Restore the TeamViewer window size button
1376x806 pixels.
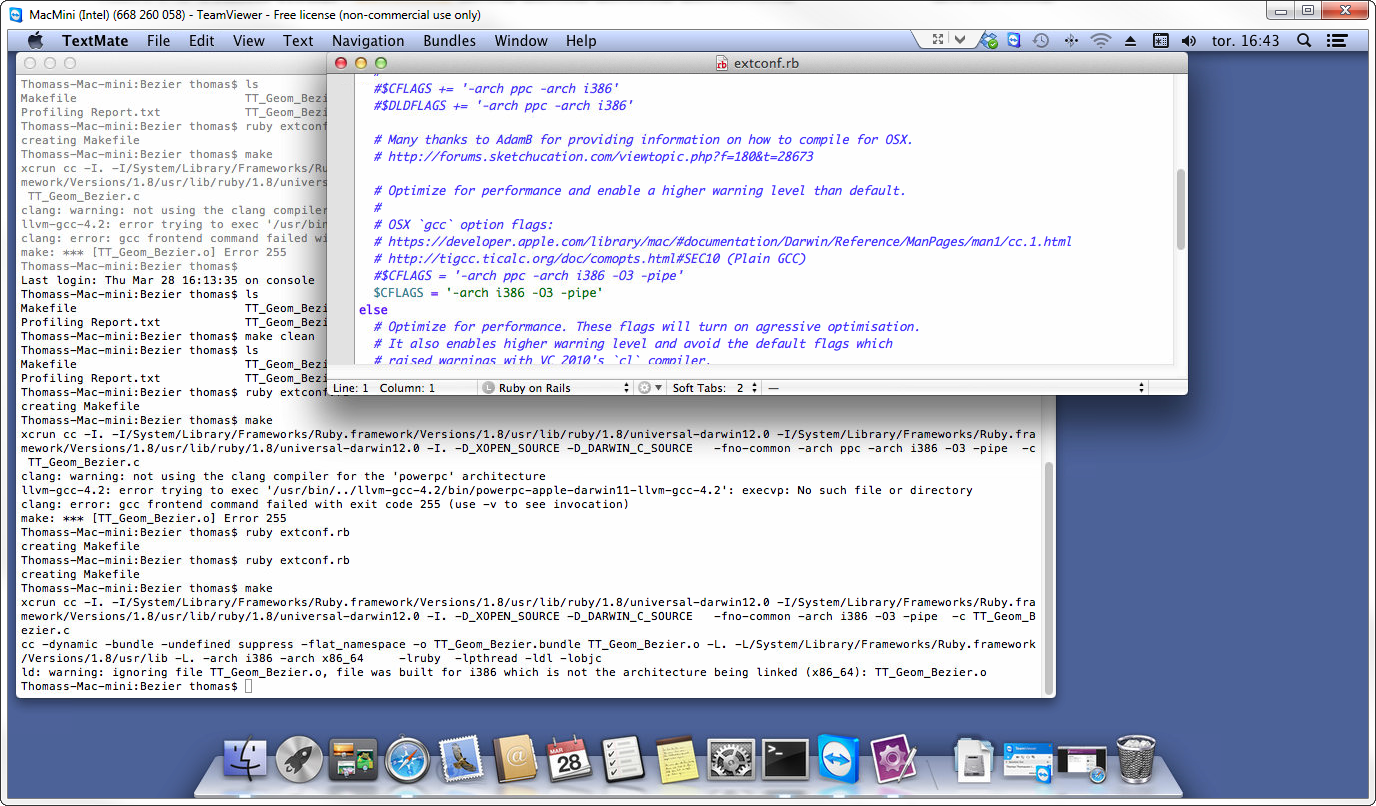(1306, 10)
